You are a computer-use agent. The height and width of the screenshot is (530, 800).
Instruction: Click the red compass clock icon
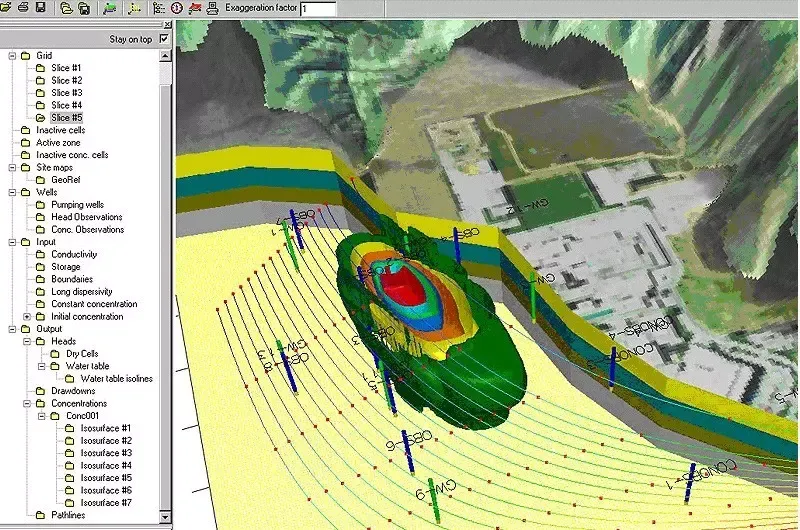tap(177, 8)
